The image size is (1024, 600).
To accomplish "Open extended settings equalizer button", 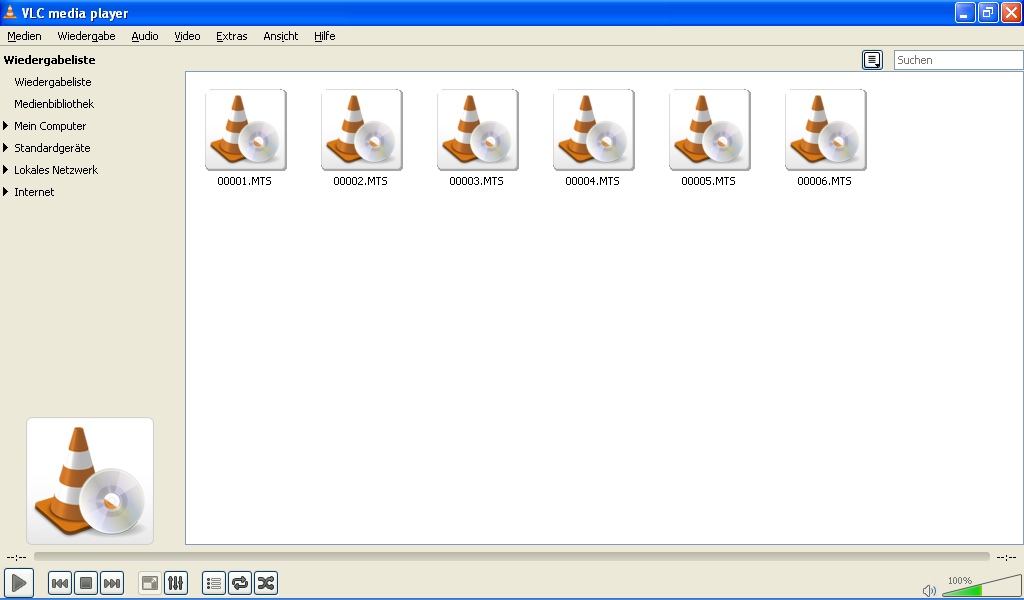I will coord(176,583).
